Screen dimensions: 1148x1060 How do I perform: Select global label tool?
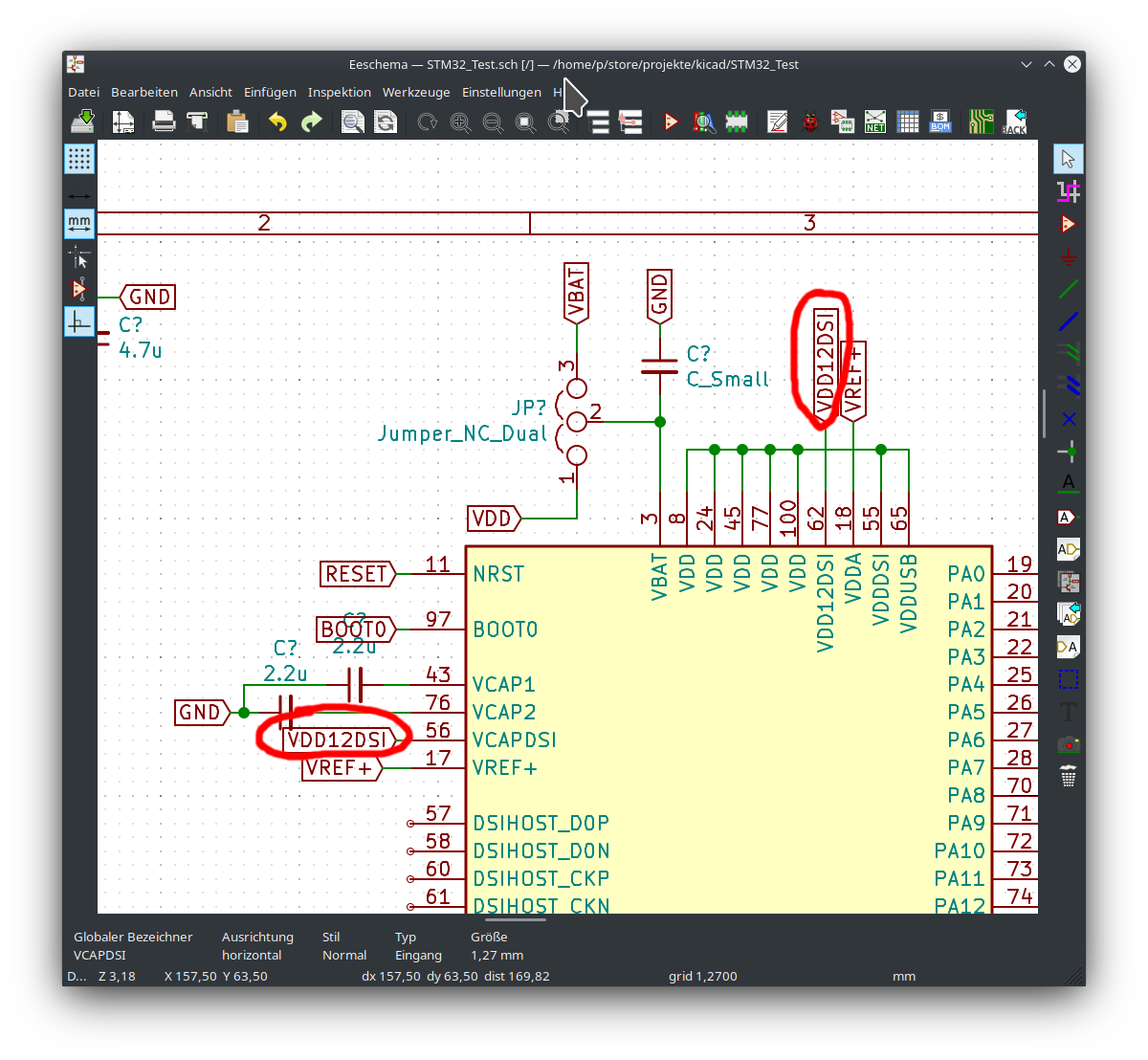click(x=1069, y=517)
